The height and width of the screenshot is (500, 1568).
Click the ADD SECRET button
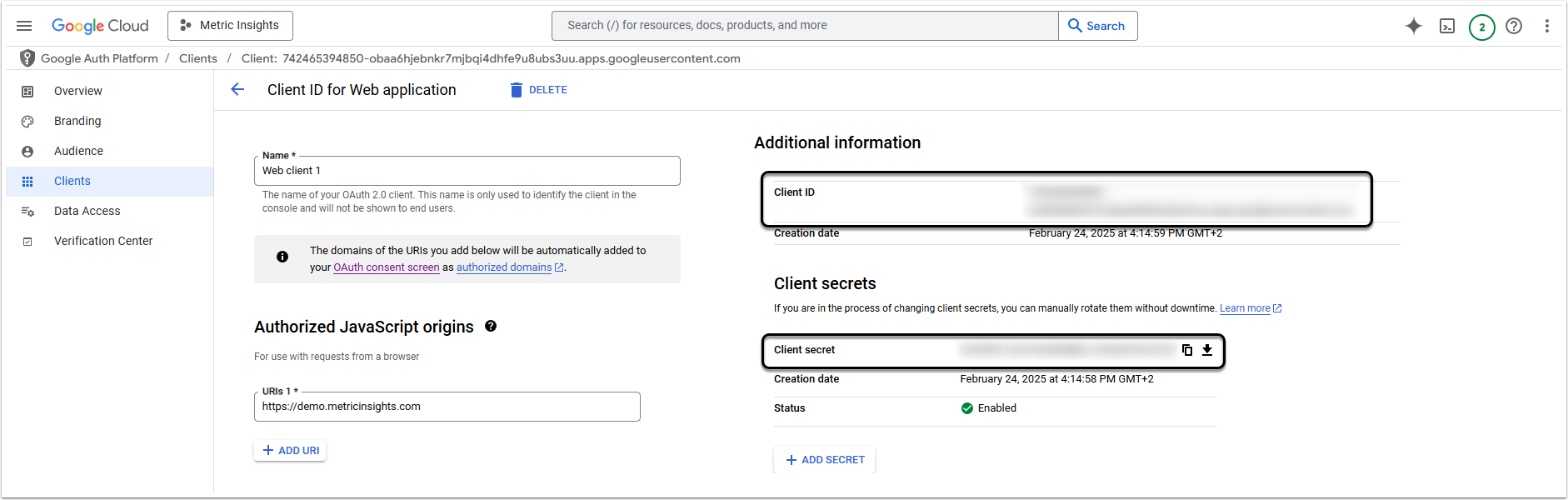coord(825,460)
